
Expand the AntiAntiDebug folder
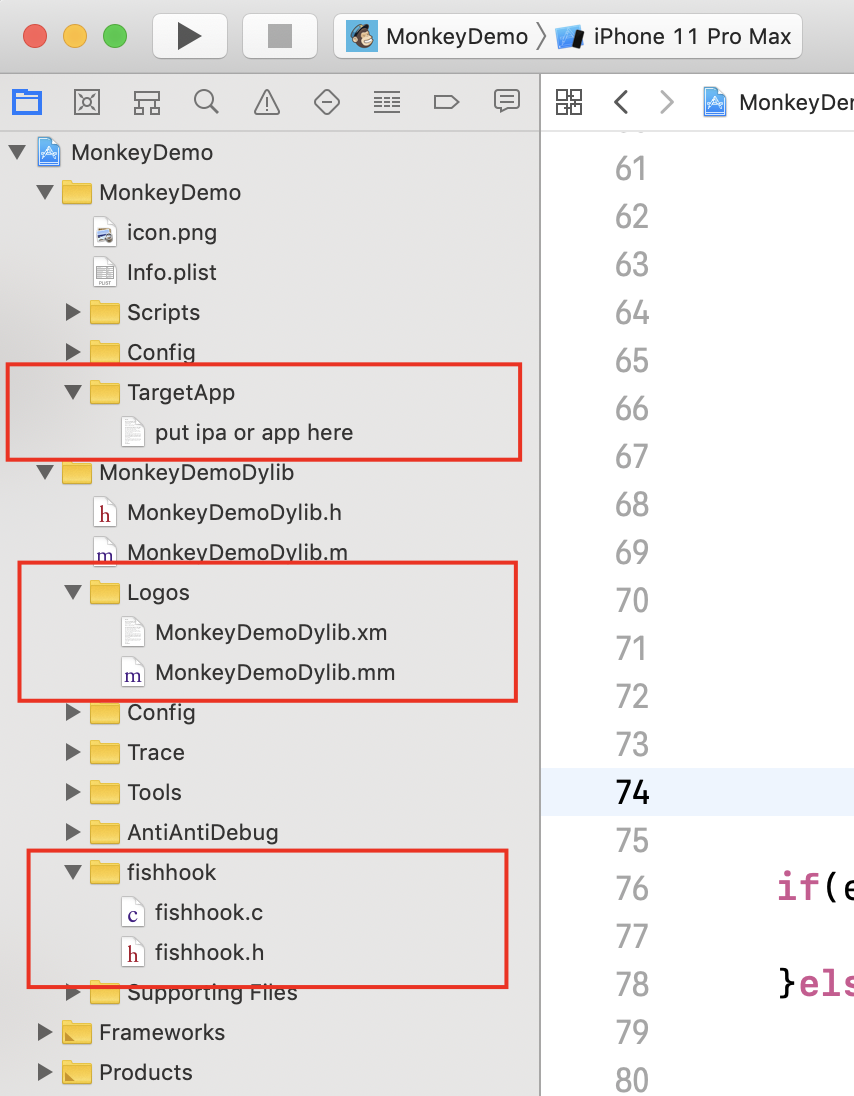(x=73, y=832)
